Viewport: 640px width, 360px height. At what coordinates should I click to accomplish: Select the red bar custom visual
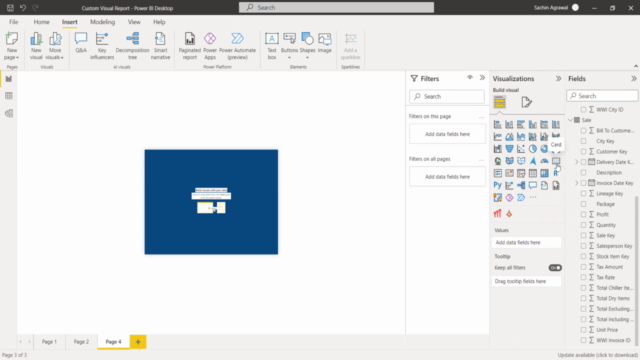point(498,213)
